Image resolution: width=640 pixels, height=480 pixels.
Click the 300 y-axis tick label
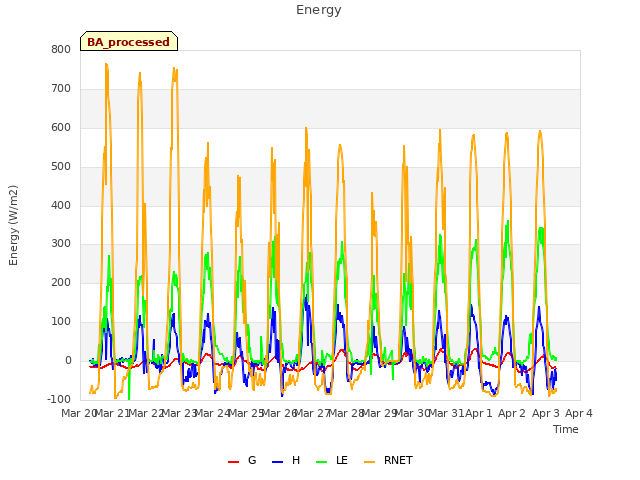click(x=61, y=244)
